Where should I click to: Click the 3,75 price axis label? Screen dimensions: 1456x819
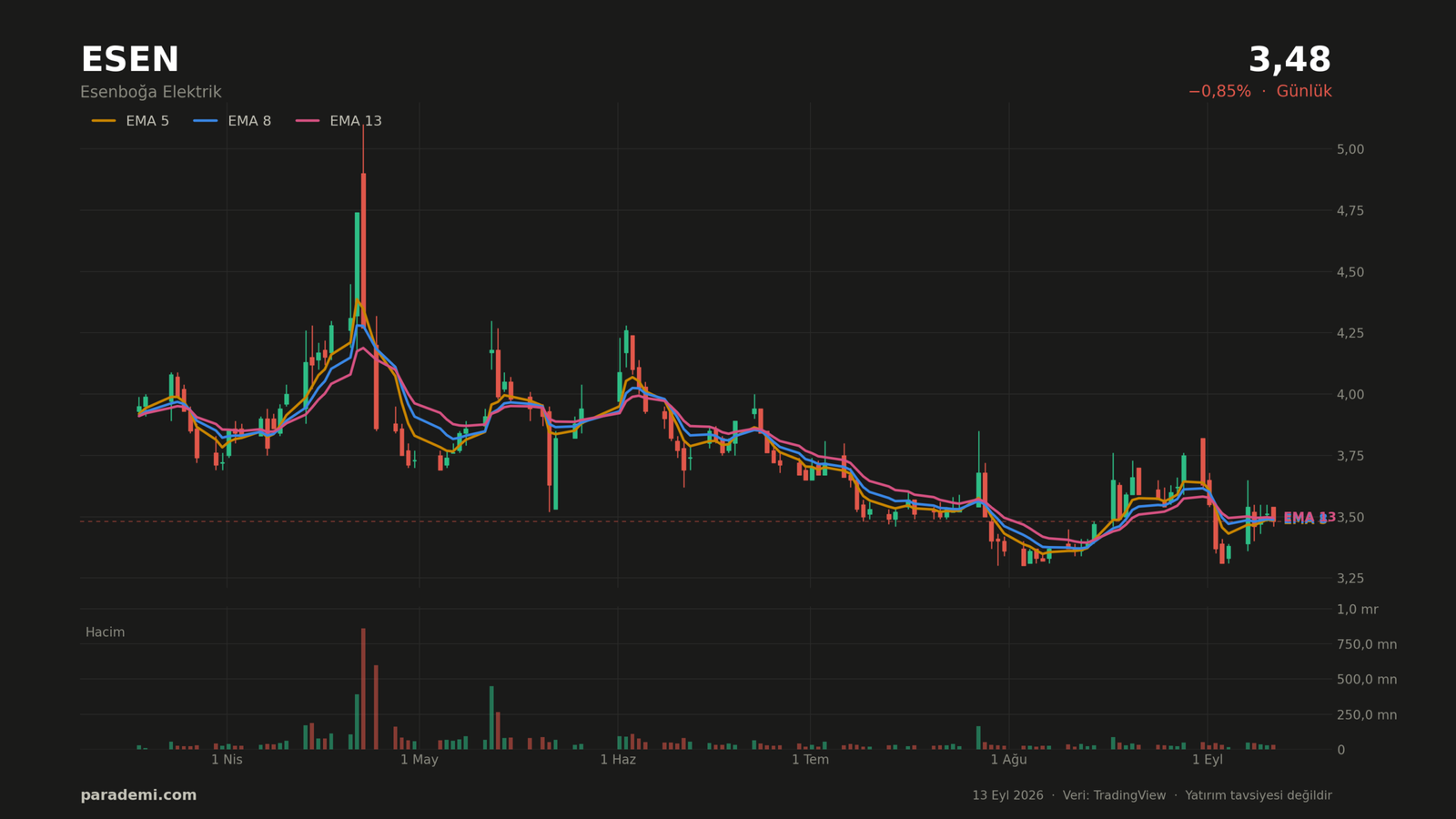point(1350,456)
